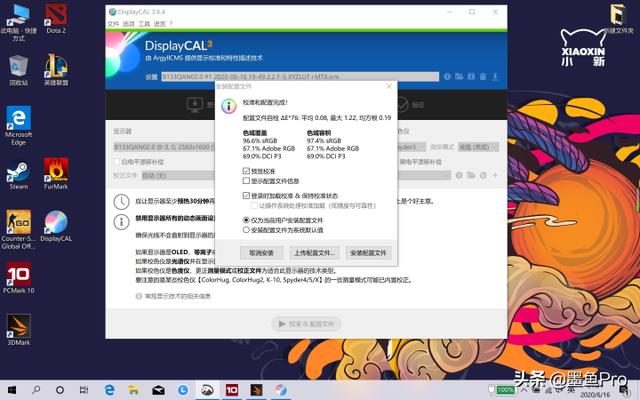
Task: Click the Upload profile (上传配置文件...) button
Action: pyautogui.click(x=314, y=253)
